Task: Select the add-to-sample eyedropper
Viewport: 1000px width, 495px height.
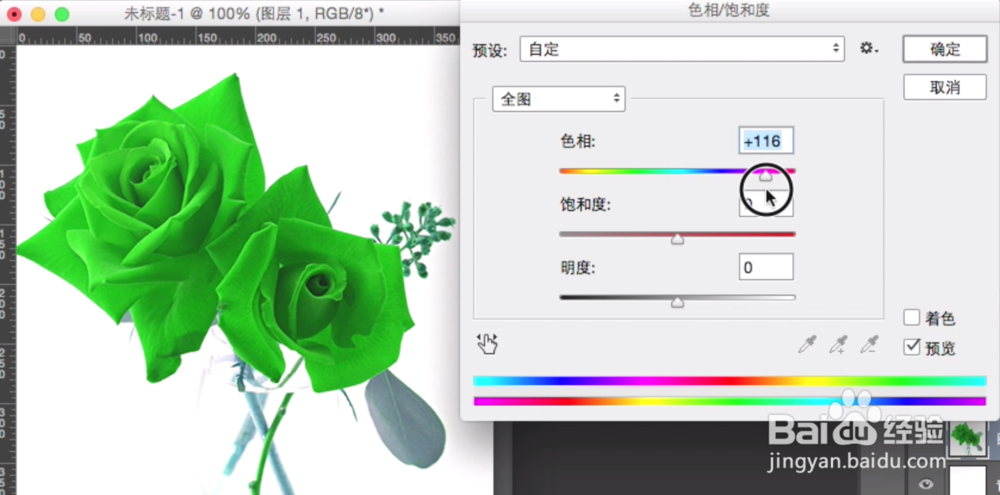Action: coord(838,344)
